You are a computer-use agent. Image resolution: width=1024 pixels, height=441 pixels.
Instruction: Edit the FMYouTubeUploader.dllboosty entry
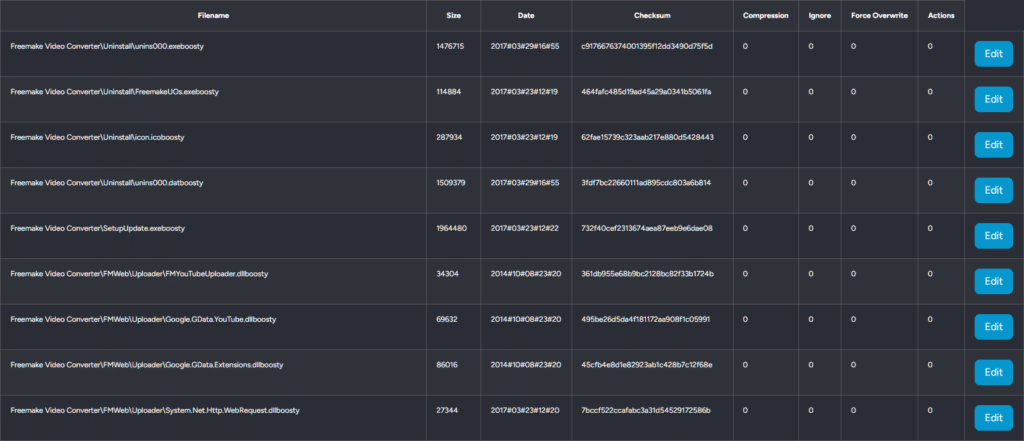(993, 282)
